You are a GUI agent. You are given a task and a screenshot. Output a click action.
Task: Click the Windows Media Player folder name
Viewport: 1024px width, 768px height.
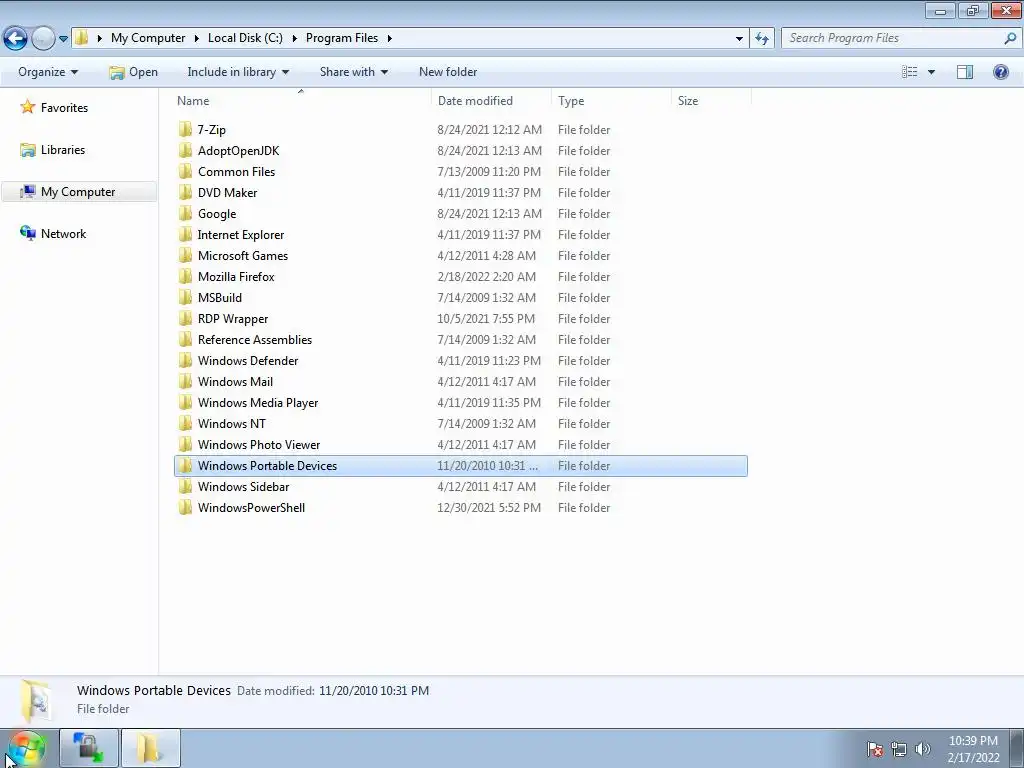pos(258,403)
